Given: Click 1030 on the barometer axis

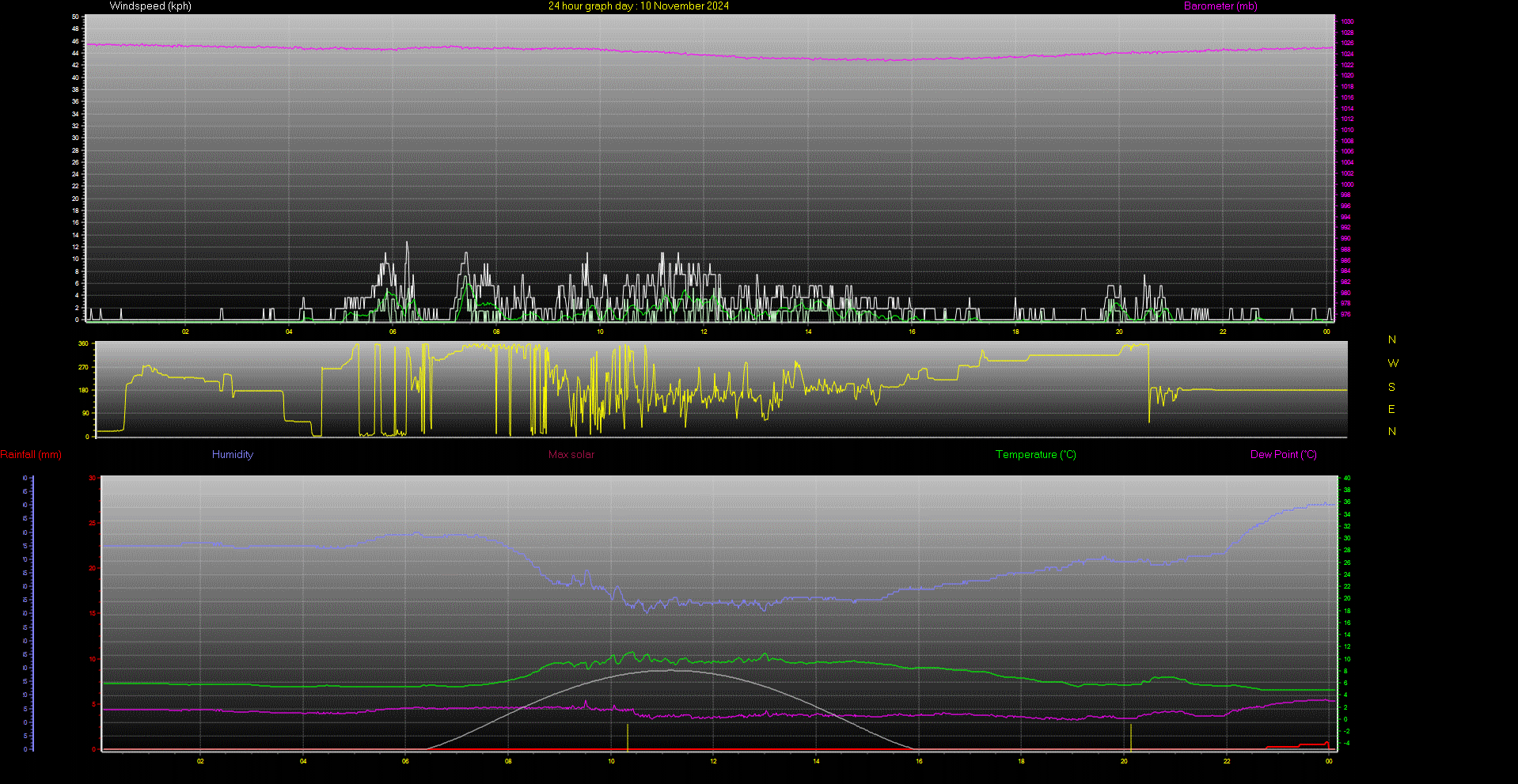Looking at the screenshot, I should (1347, 22).
